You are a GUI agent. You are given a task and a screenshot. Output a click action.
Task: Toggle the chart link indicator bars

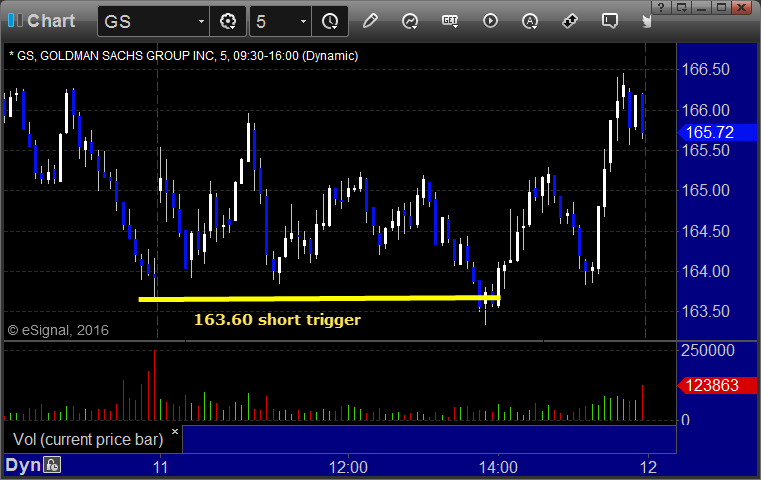point(15,20)
